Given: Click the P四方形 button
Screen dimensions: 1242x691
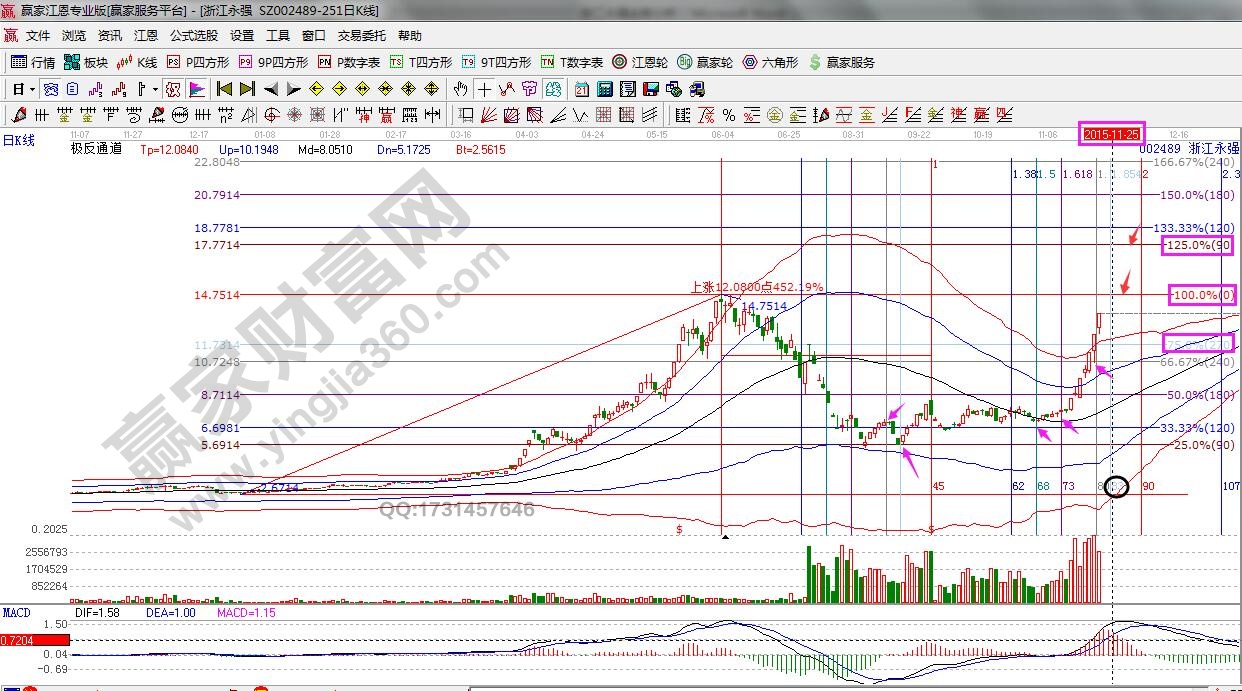Looking at the screenshot, I should (x=198, y=62).
